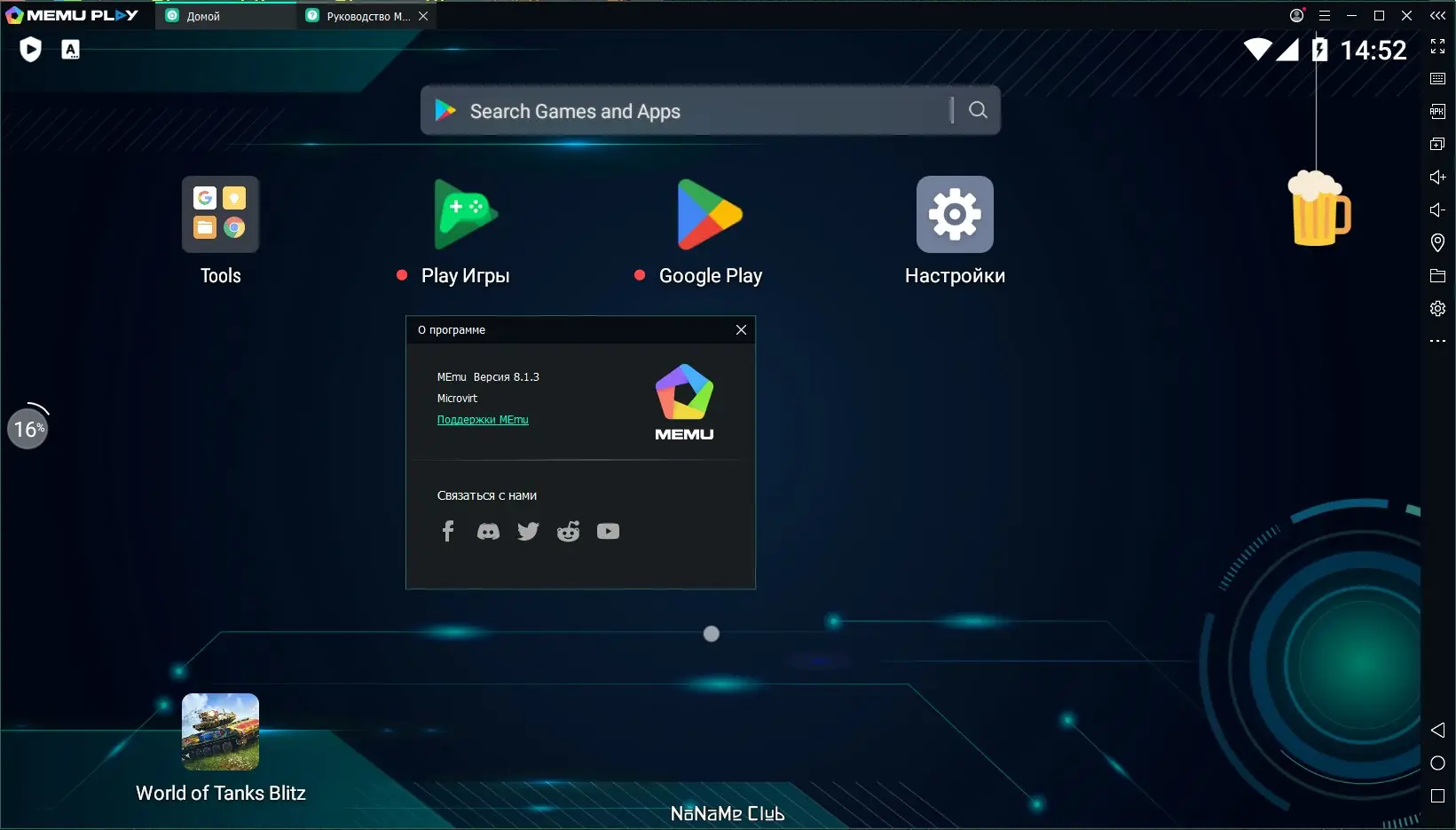This screenshot has height=830, width=1456.
Task: Collapse the sidebar with triple chevron
Action: coord(1438,15)
